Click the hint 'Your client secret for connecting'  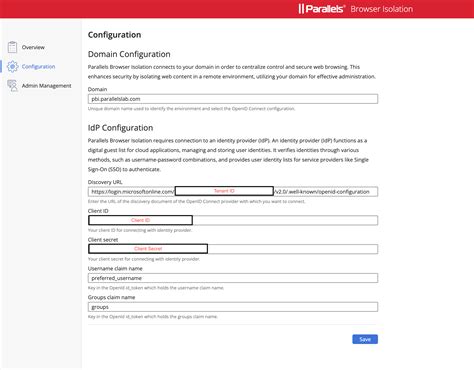pos(144,259)
